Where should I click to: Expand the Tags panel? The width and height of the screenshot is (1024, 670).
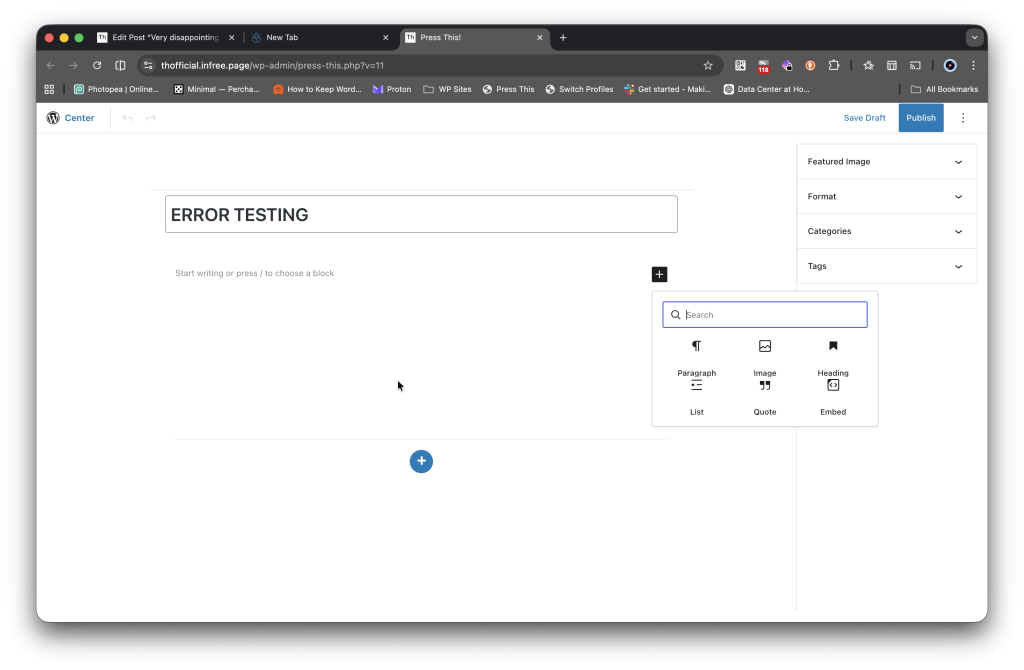tap(886, 266)
